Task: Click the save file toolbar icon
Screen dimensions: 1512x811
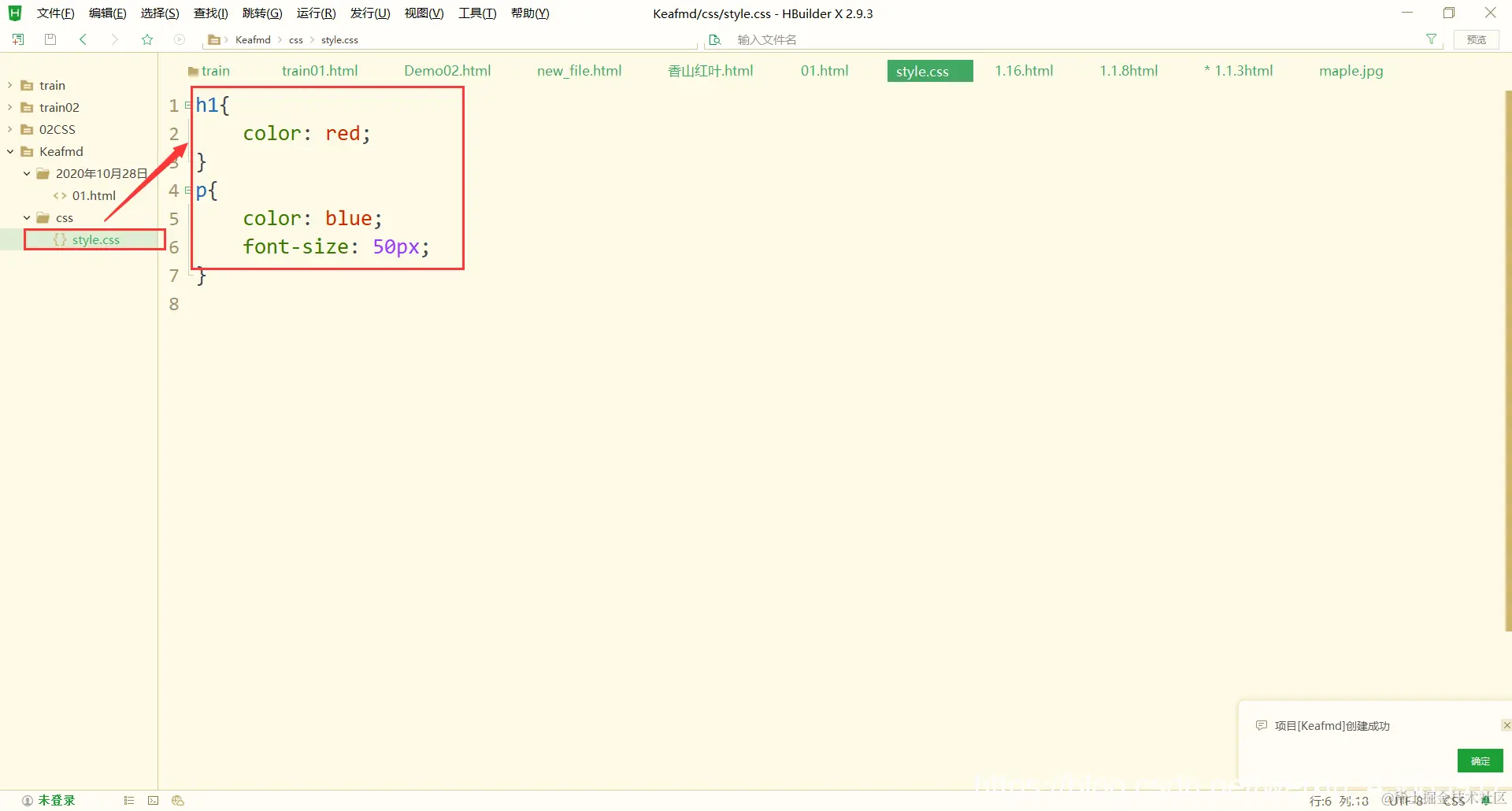Action: tap(50, 39)
